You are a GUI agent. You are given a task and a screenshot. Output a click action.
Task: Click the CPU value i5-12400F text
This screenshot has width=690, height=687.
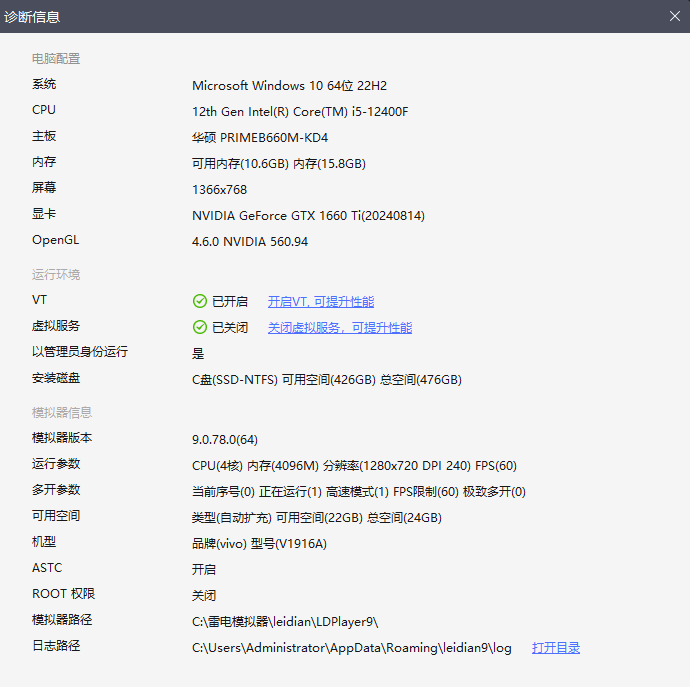[x=300, y=111]
